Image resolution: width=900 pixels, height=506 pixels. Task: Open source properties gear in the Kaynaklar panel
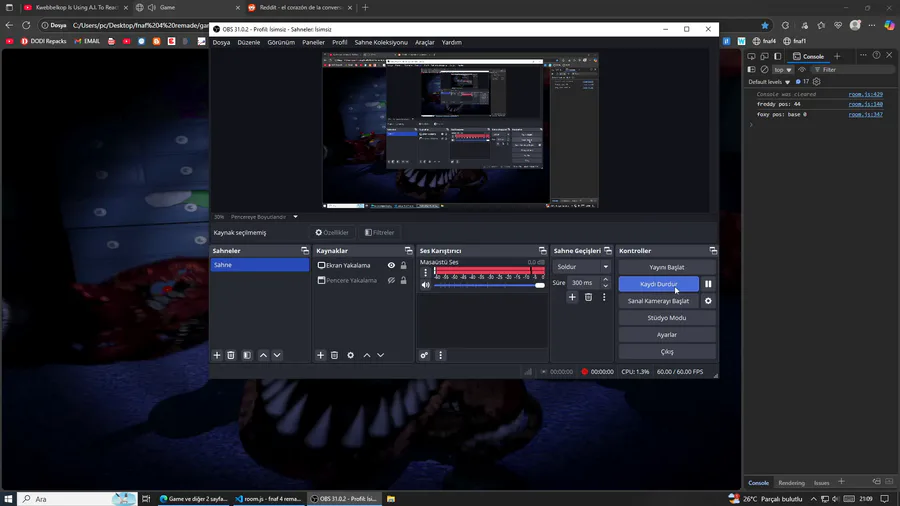tap(351, 355)
